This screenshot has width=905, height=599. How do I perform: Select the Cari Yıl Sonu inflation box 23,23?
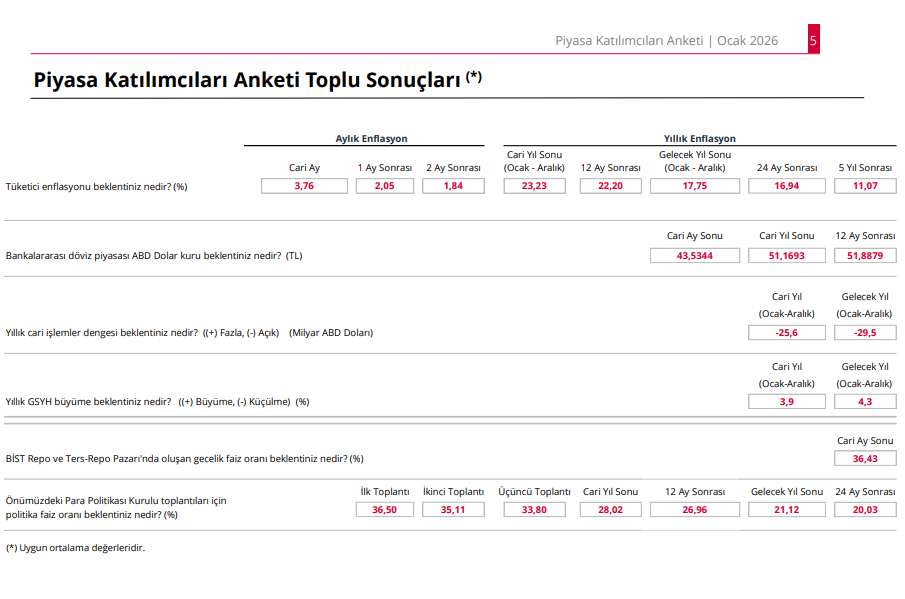(x=534, y=186)
